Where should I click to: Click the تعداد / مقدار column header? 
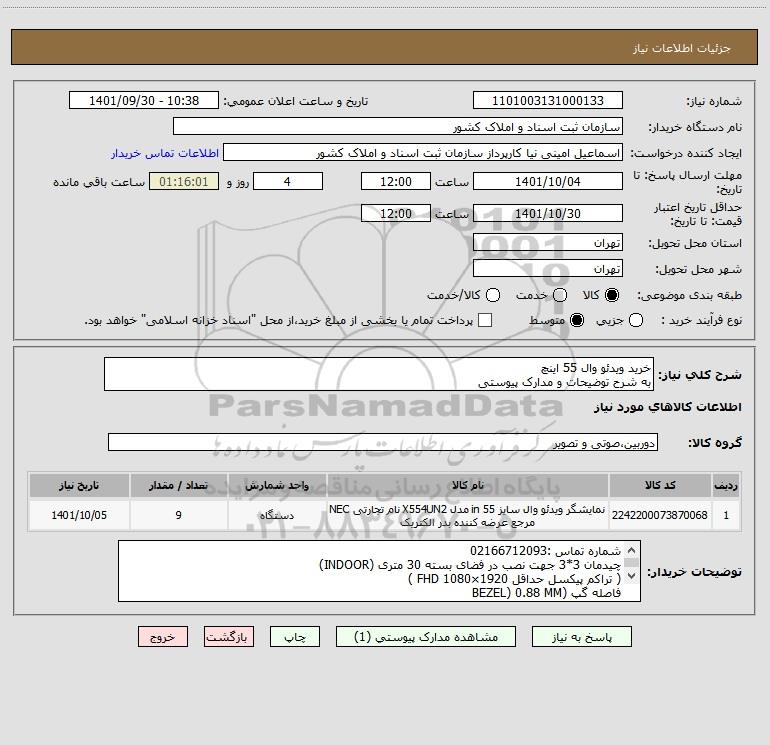click(x=179, y=485)
